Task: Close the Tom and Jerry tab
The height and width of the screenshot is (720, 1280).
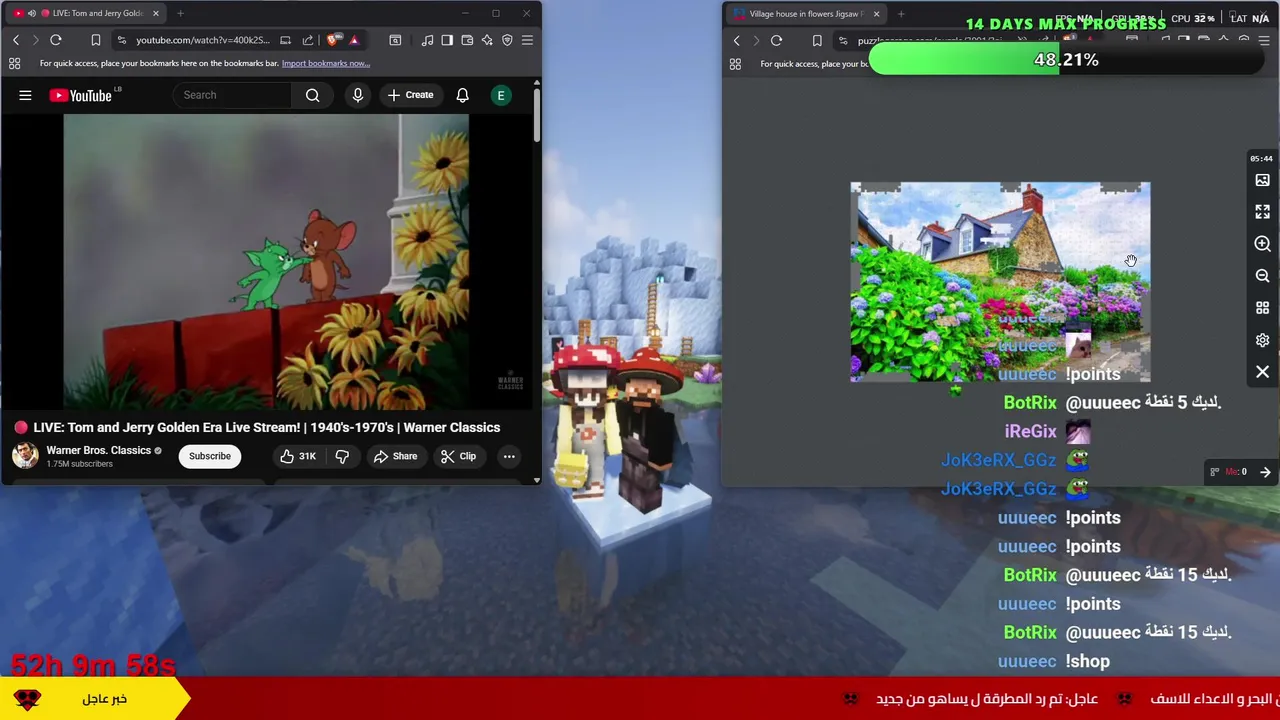Action: [x=155, y=13]
